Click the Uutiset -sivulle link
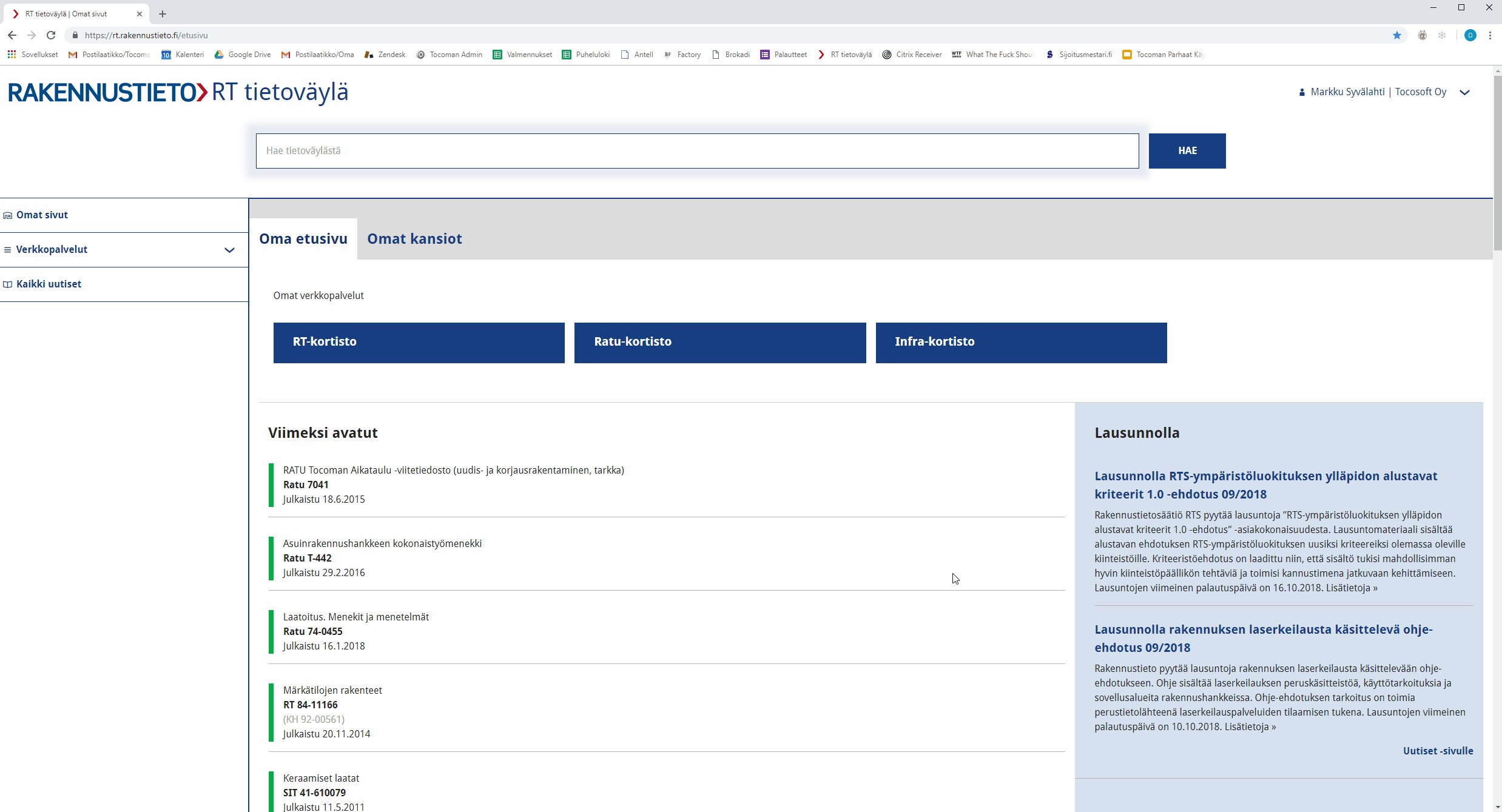 pos(1437,751)
